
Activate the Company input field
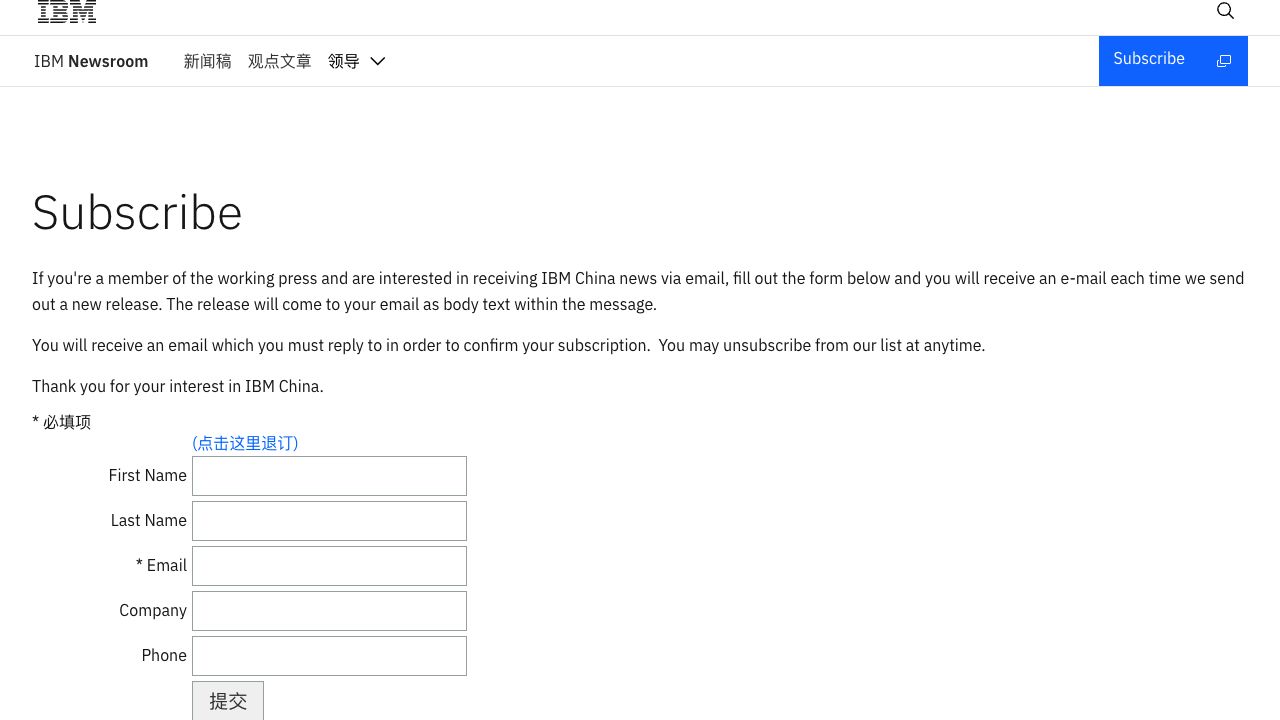click(329, 611)
